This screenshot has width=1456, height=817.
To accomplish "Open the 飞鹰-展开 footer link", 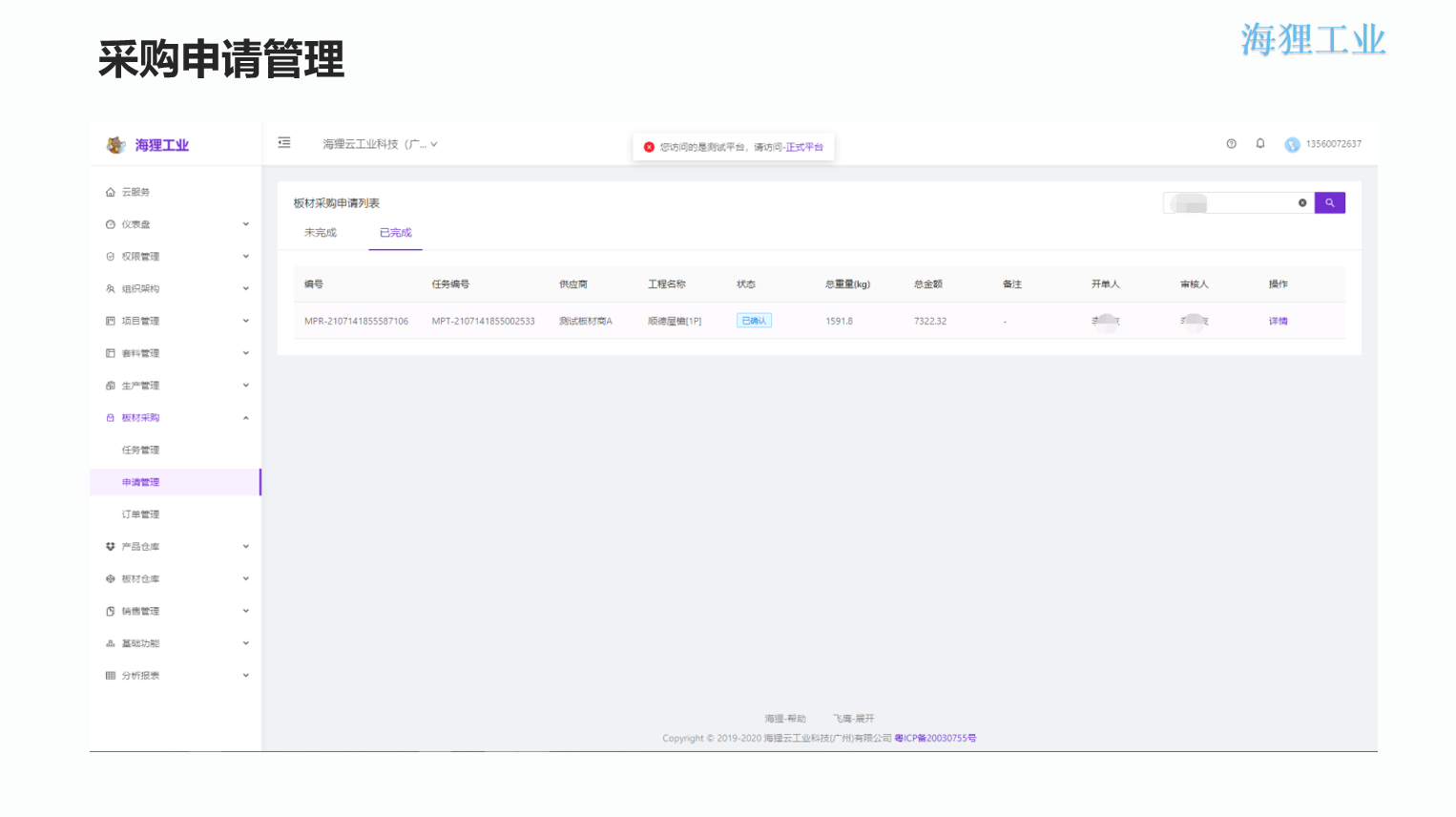I will (854, 719).
